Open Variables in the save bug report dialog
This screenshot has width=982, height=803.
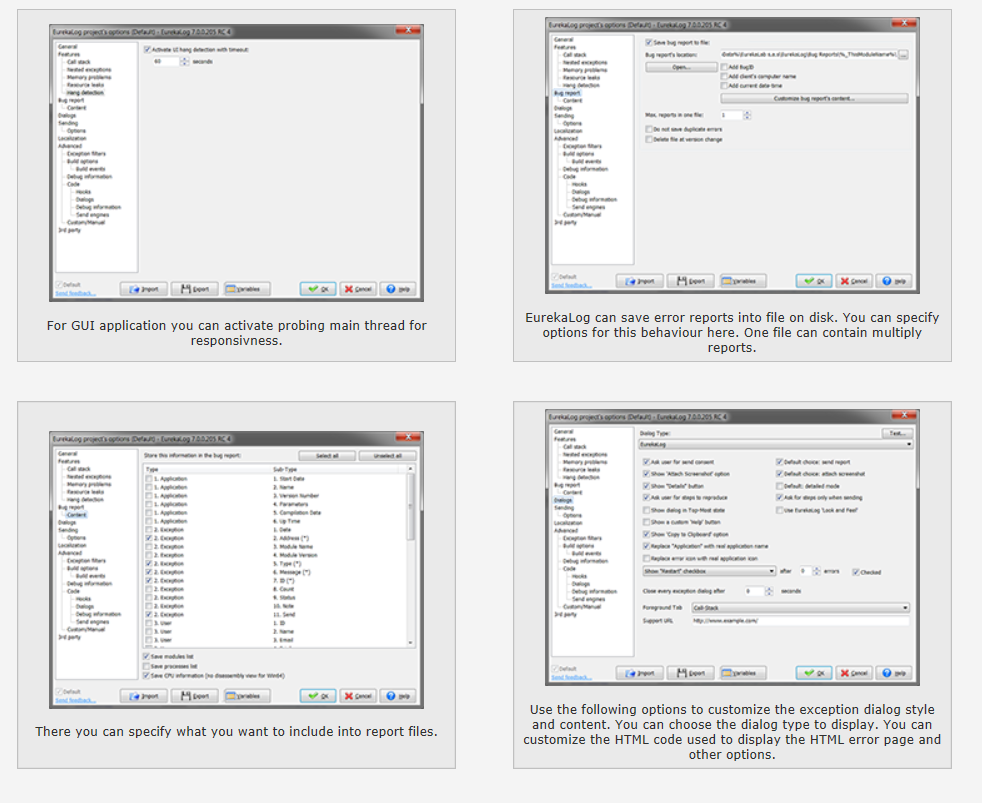point(743,281)
